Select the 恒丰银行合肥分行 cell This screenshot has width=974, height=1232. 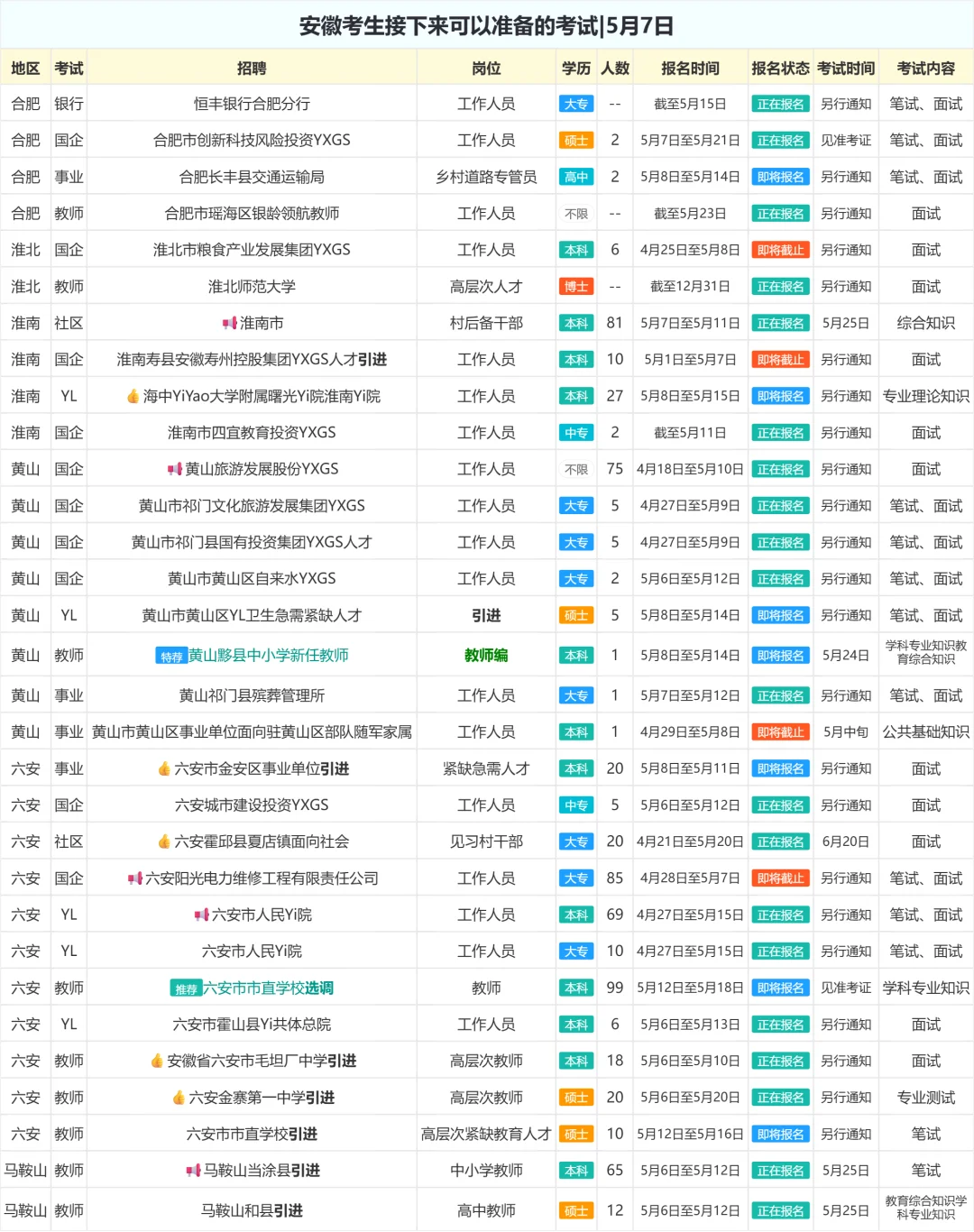[252, 104]
